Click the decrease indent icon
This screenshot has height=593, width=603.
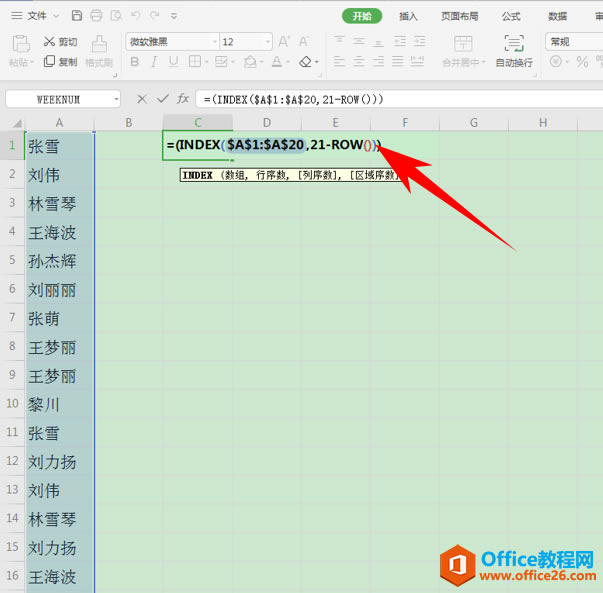[400, 41]
